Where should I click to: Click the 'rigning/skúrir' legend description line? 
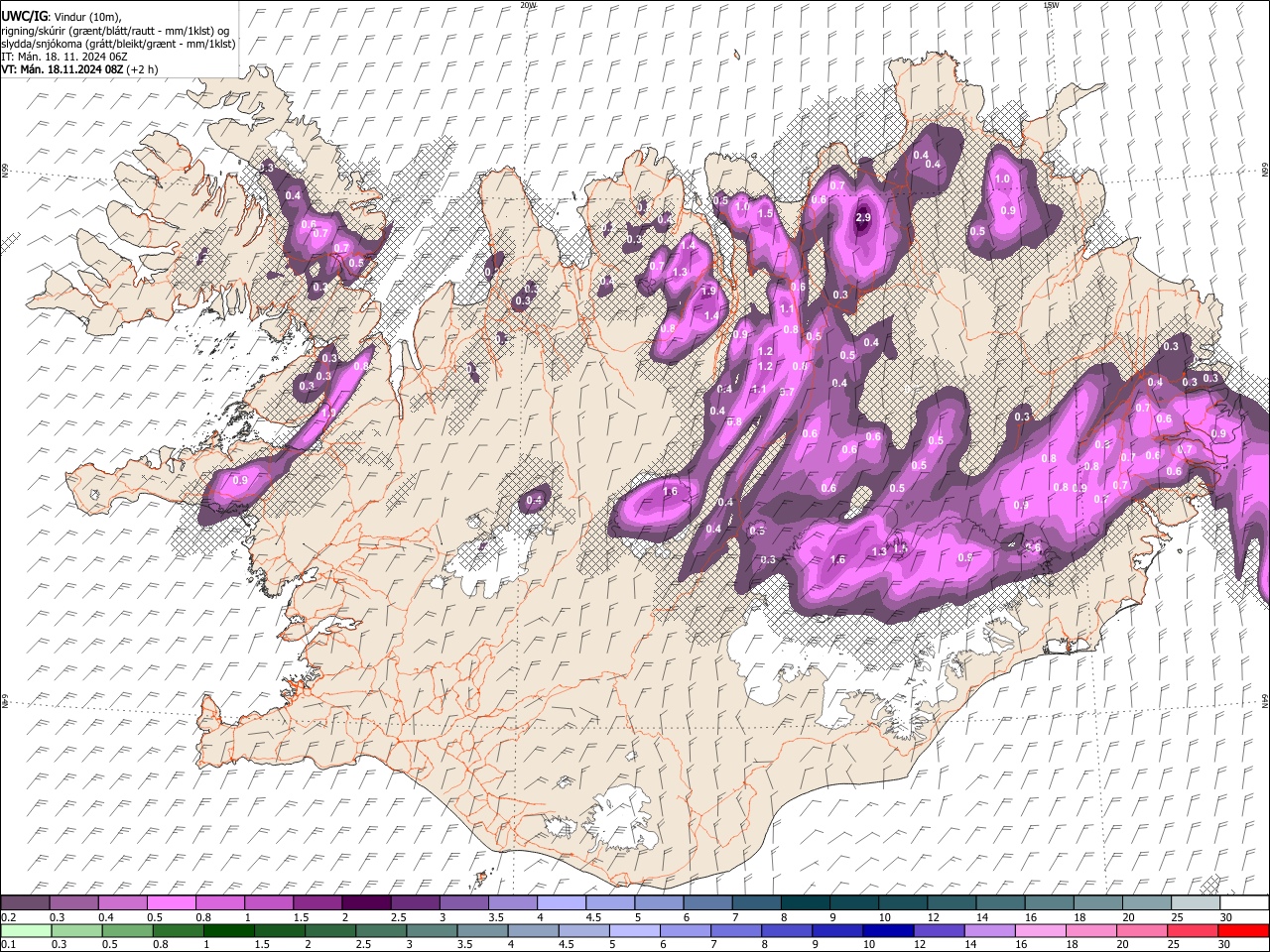(115, 31)
